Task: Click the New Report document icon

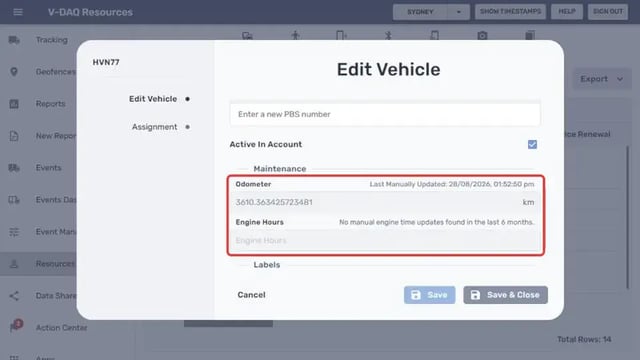Action: pos(14,136)
